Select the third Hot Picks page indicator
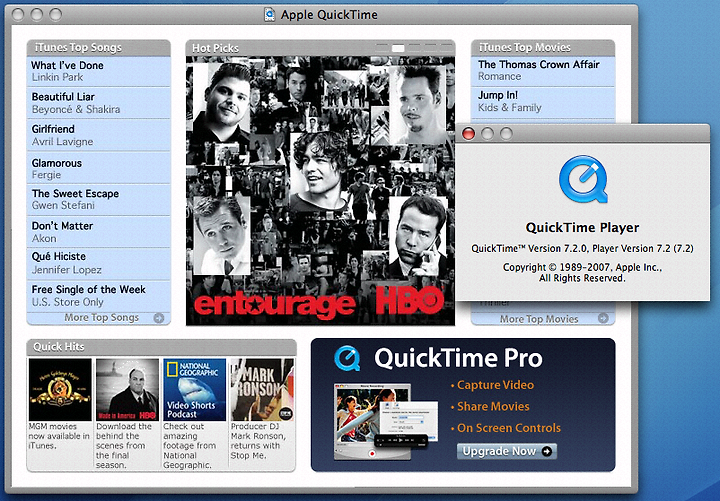Screen dimensions: 720x501 click(x=414, y=48)
